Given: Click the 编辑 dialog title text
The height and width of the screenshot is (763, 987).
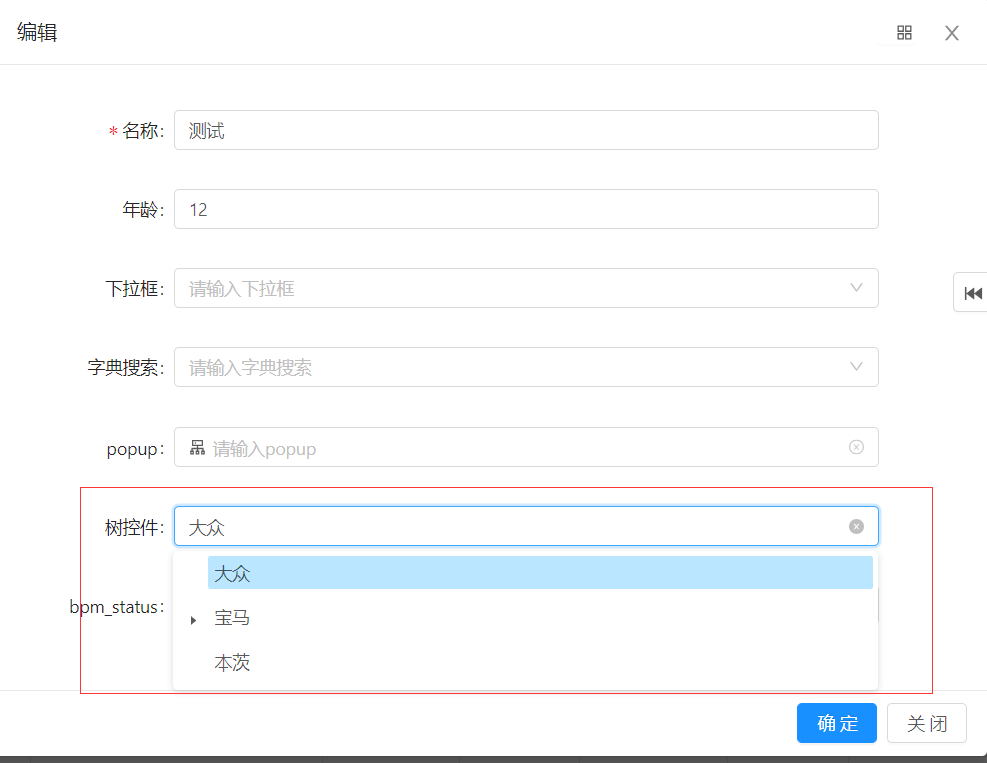Looking at the screenshot, I should click(x=37, y=32).
